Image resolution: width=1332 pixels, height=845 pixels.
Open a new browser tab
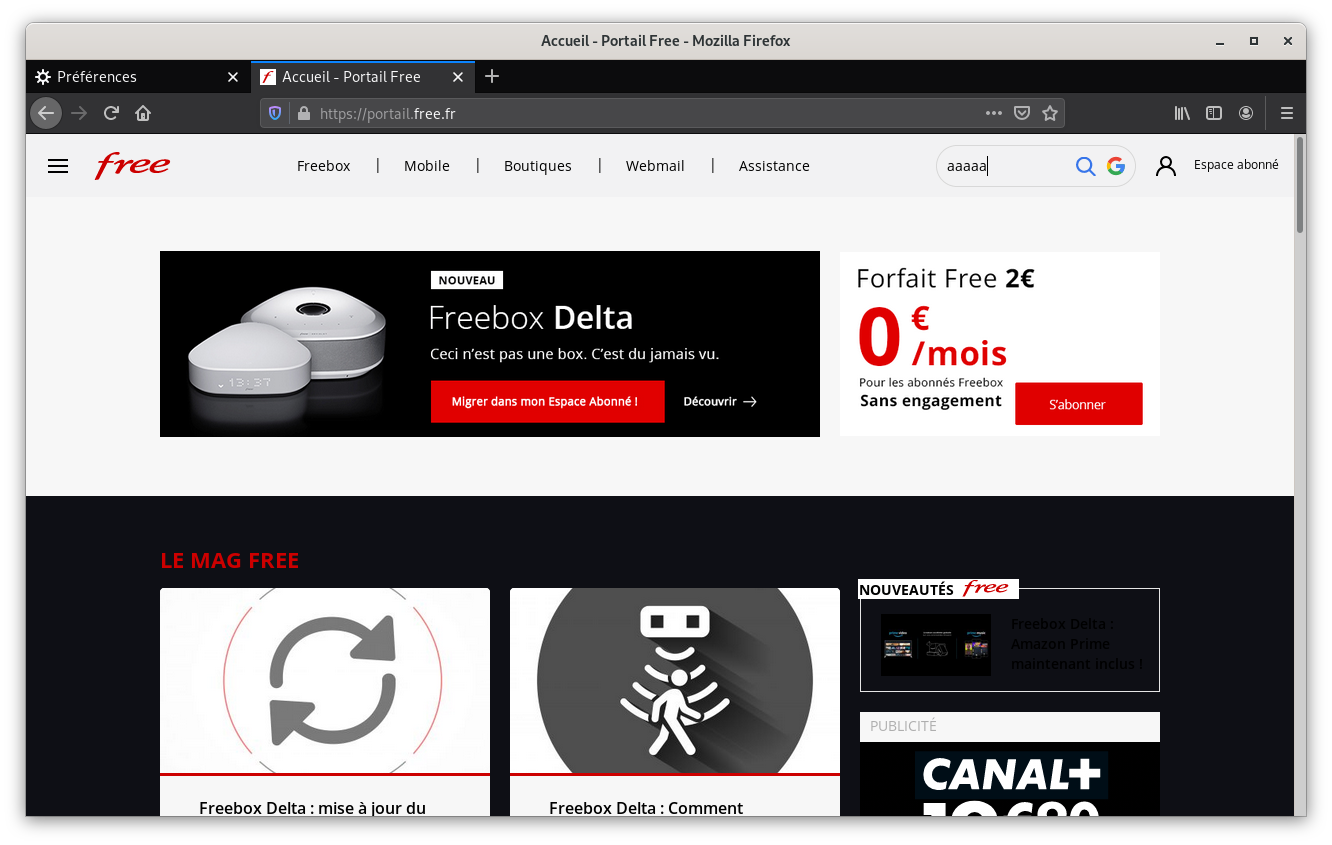click(x=492, y=76)
